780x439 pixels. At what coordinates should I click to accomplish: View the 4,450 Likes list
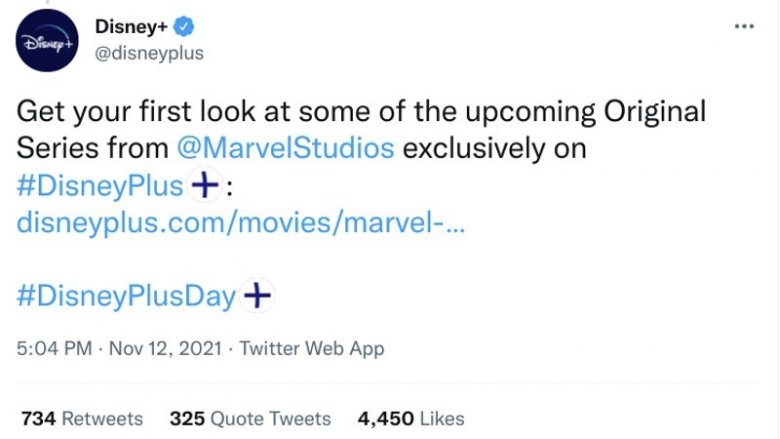coord(411,419)
